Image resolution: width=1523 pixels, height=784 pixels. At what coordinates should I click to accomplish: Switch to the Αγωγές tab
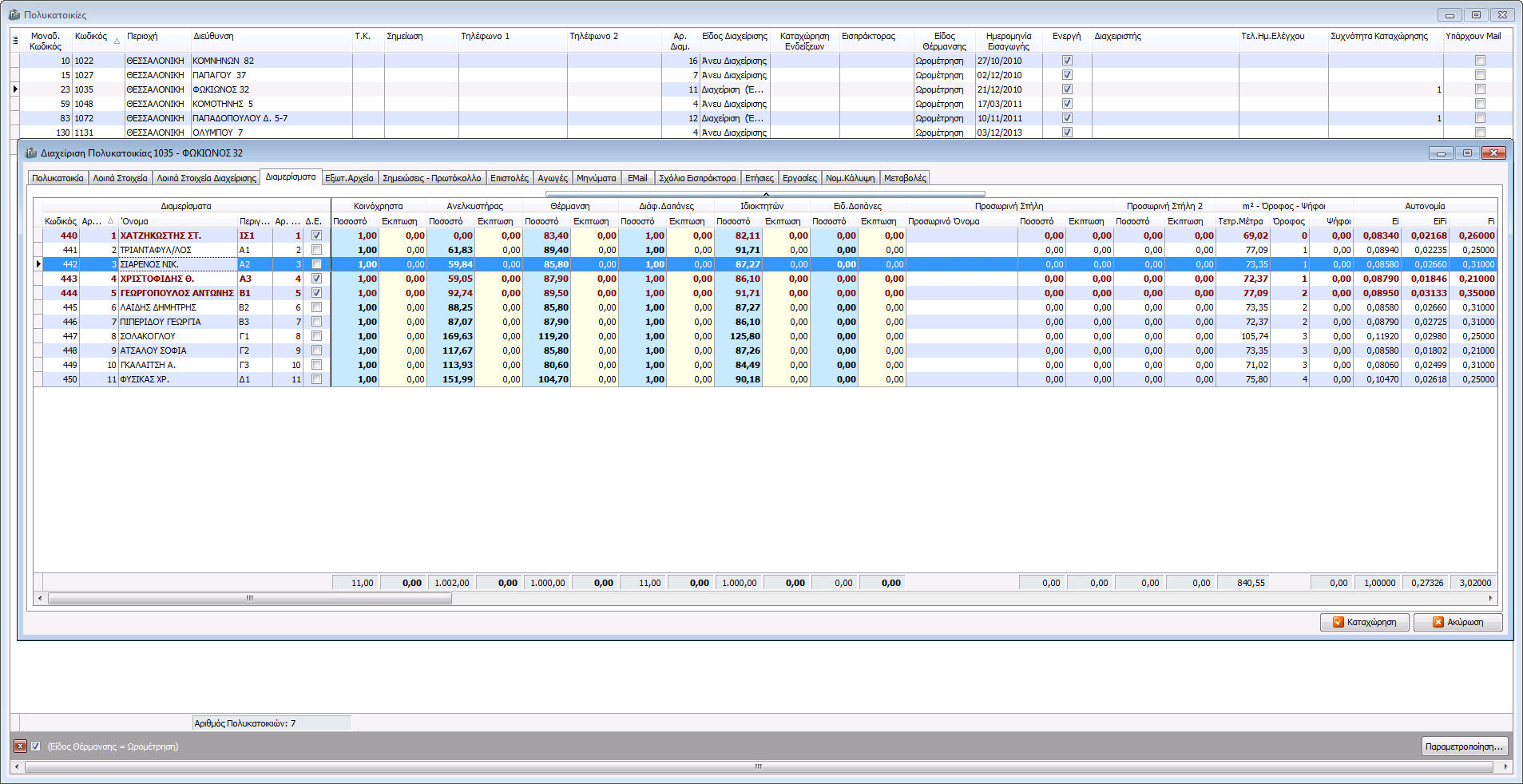553,178
